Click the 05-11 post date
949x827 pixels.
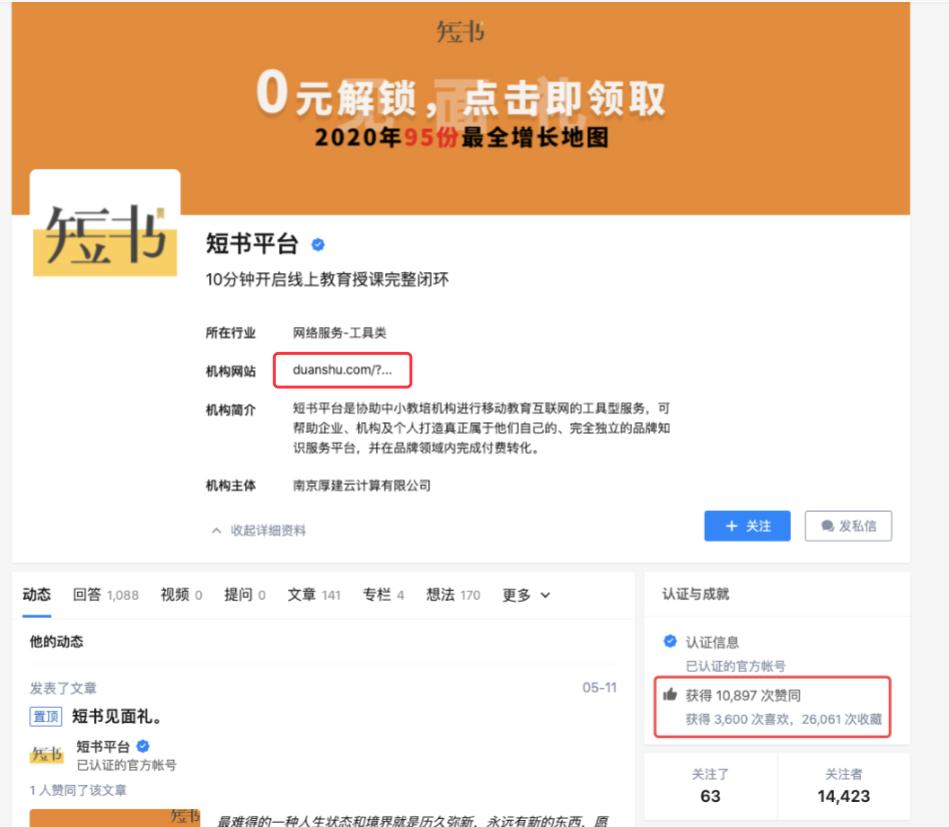coord(599,687)
